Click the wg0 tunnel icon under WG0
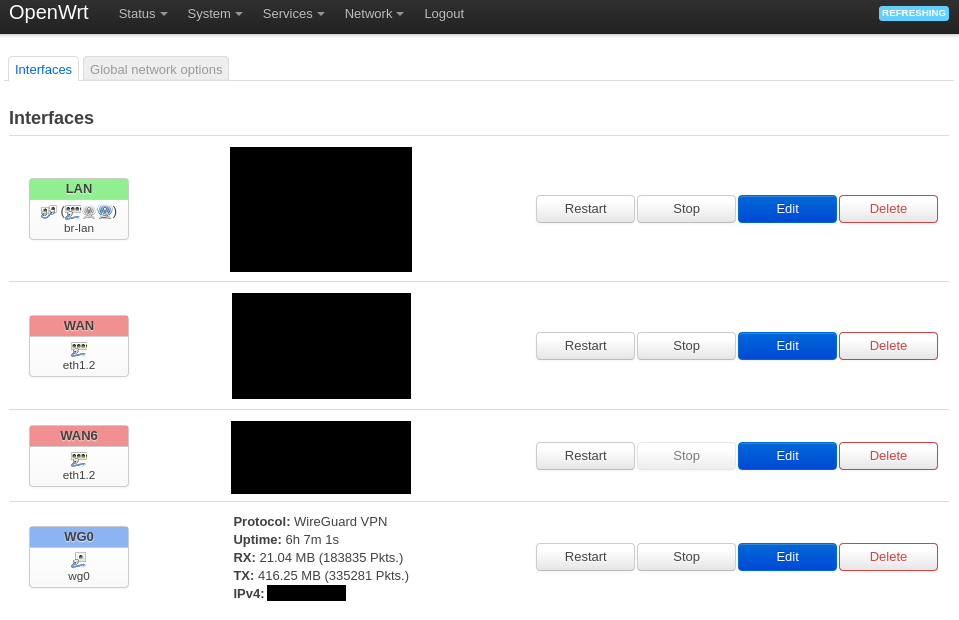This screenshot has width=959, height=620. [x=79, y=560]
